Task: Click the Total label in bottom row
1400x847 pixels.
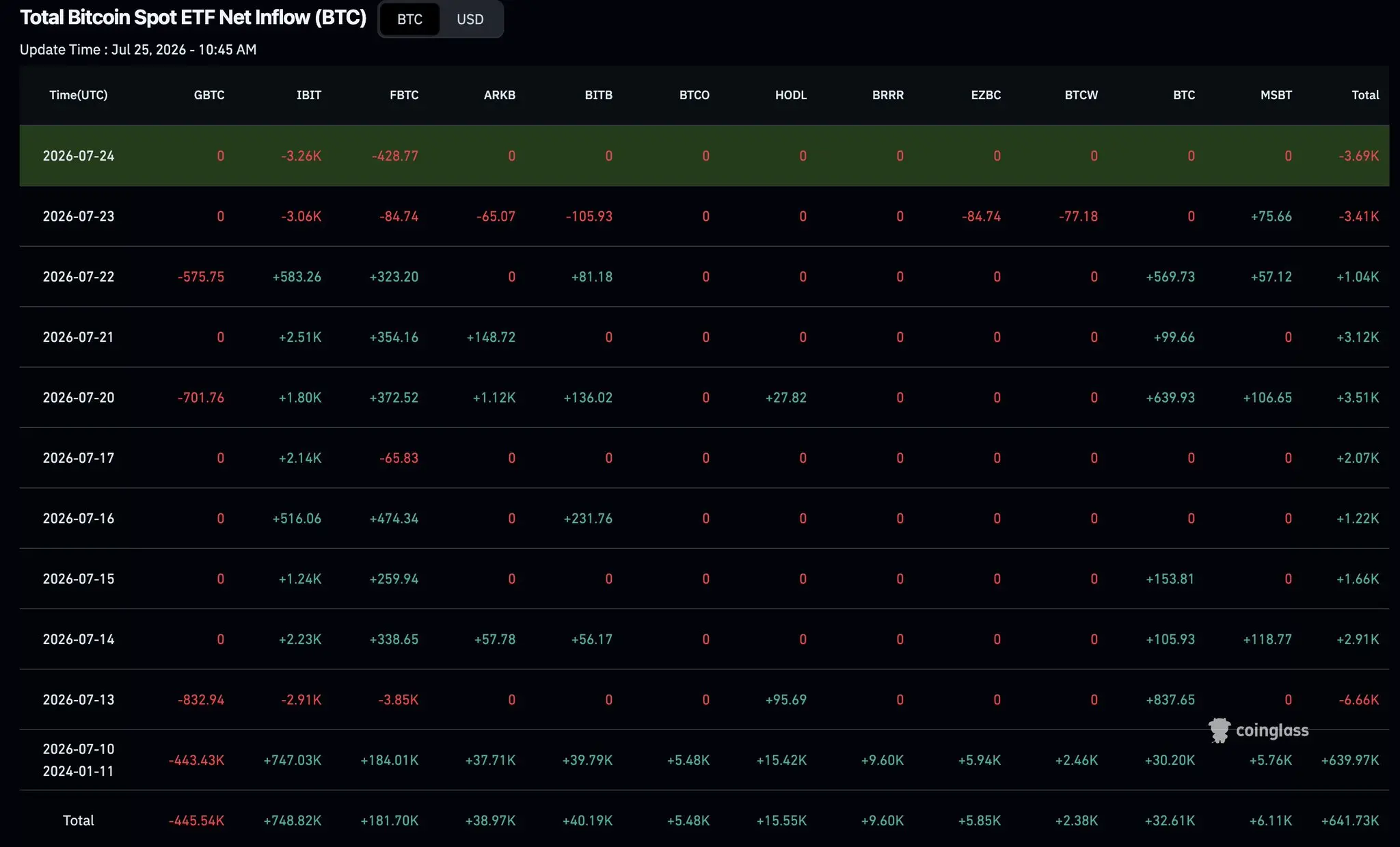Action: (79, 820)
